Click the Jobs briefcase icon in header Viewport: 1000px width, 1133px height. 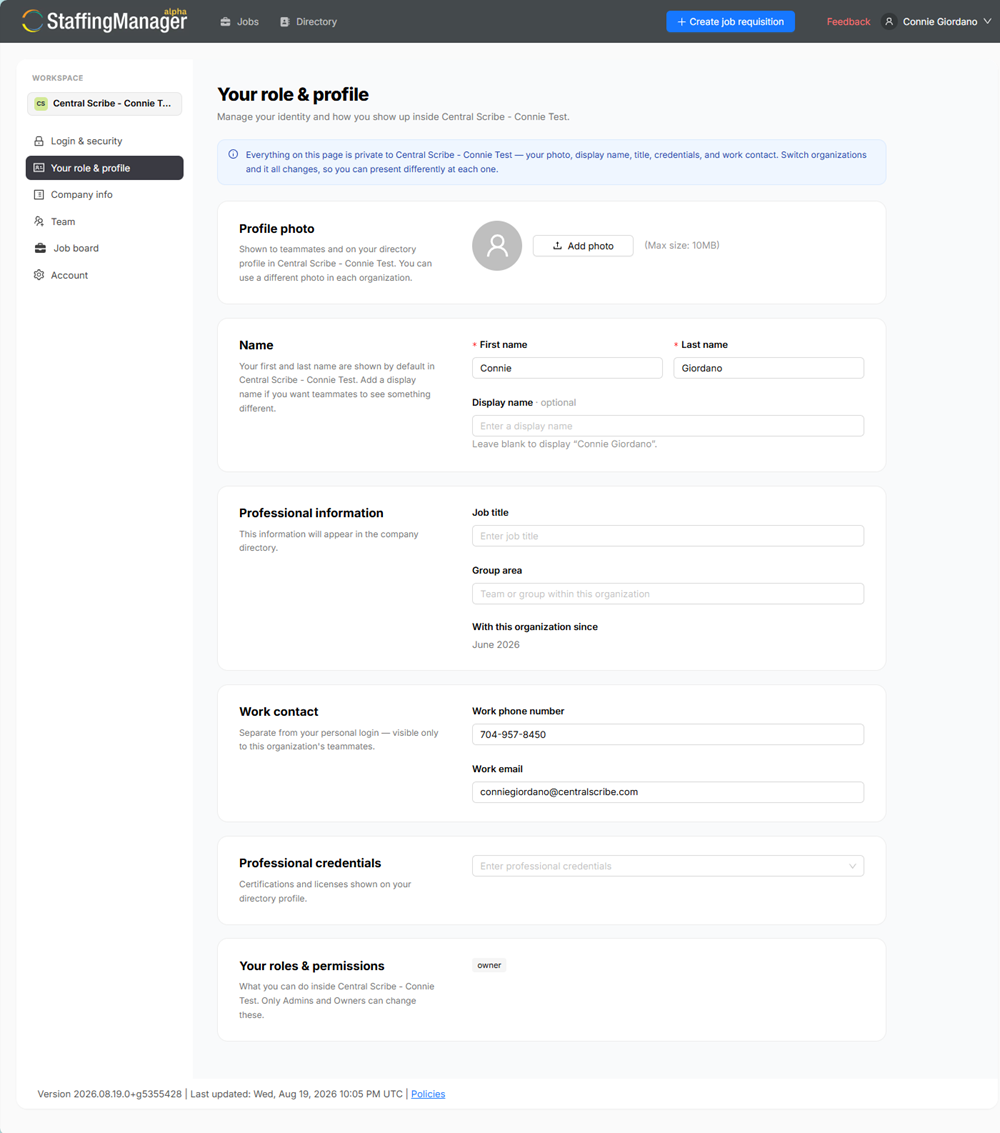225,22
